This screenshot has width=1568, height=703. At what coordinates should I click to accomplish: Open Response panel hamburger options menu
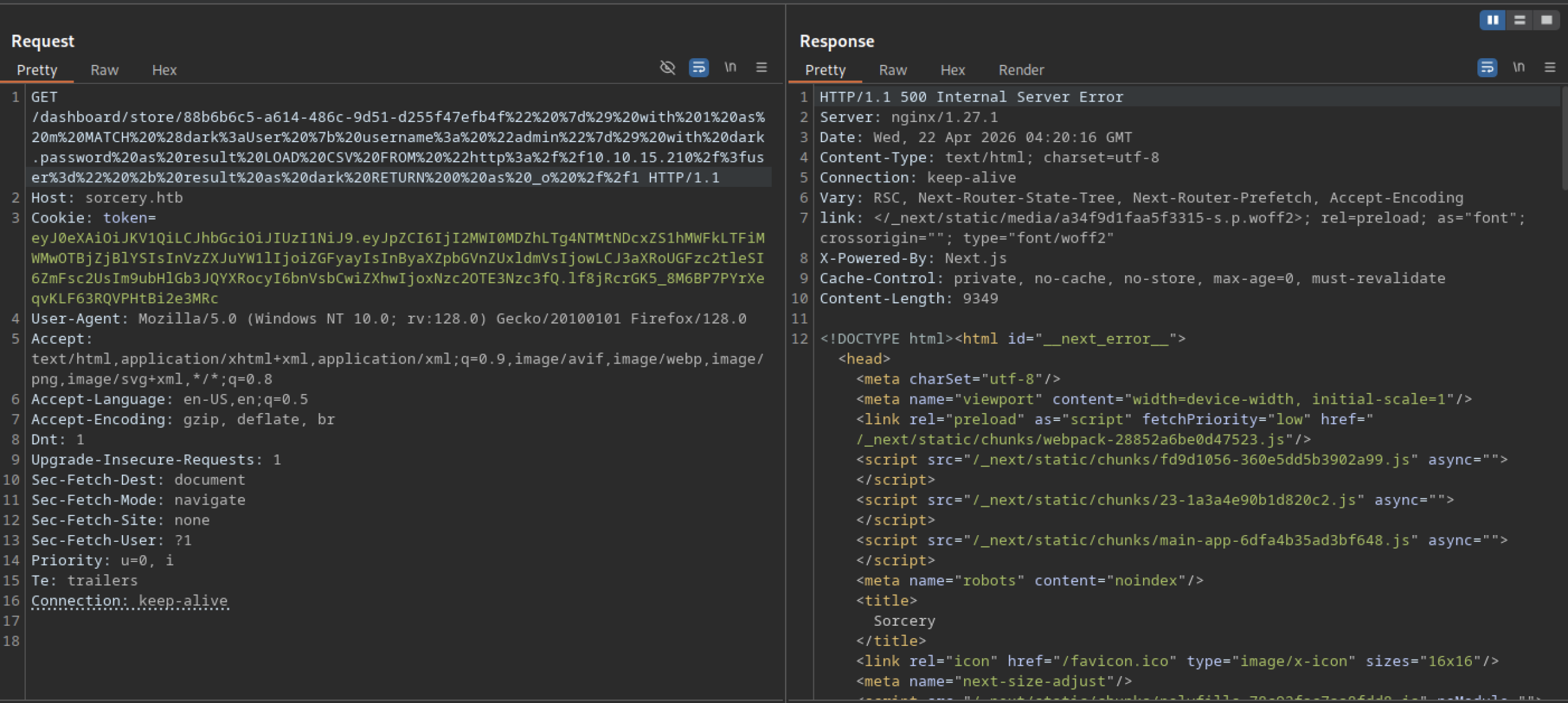tap(1550, 67)
